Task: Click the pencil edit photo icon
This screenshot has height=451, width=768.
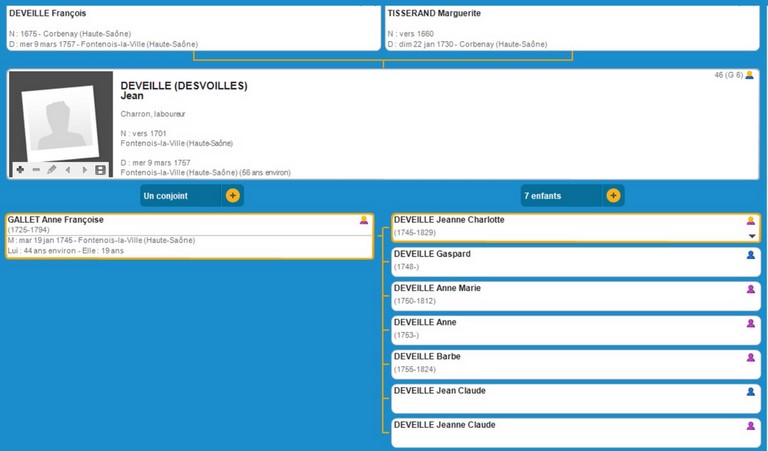Action: click(x=52, y=170)
